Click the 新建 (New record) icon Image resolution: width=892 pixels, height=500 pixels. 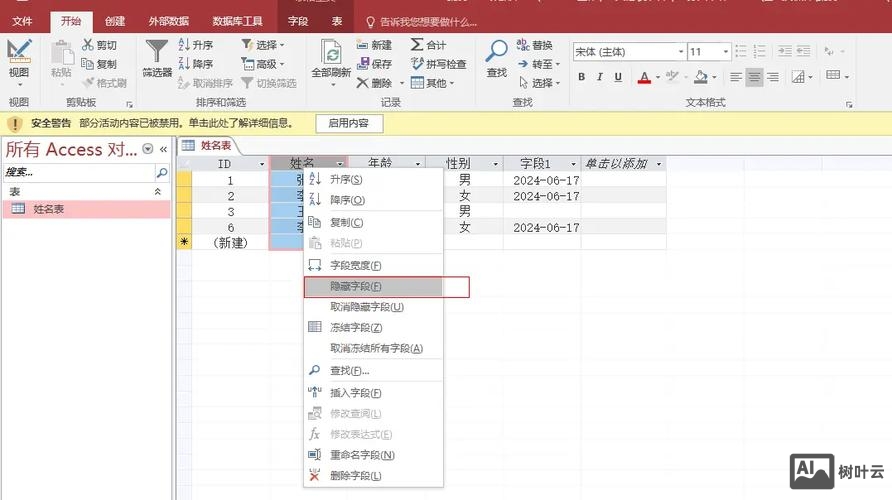tap(362, 45)
